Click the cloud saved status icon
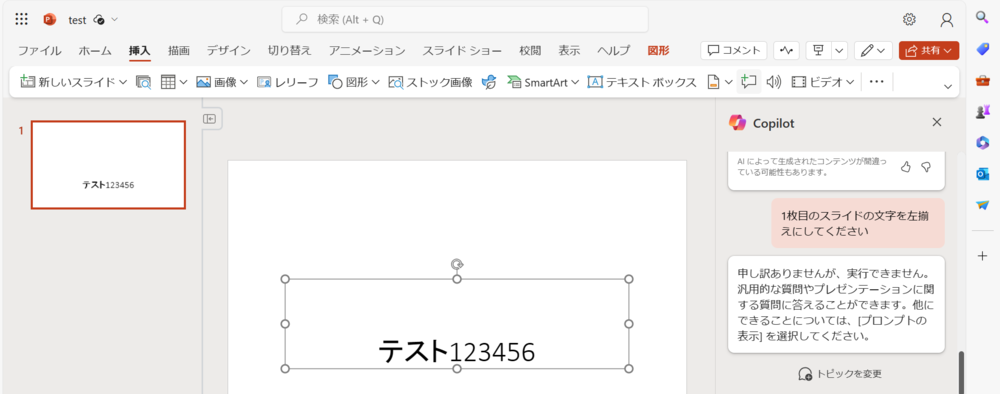The image size is (1000, 394). 98,20
